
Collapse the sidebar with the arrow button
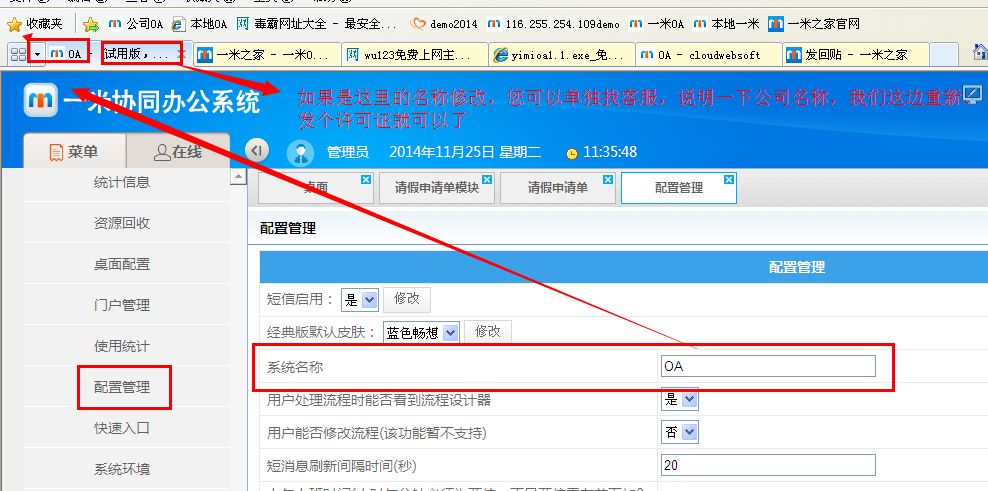pos(256,150)
